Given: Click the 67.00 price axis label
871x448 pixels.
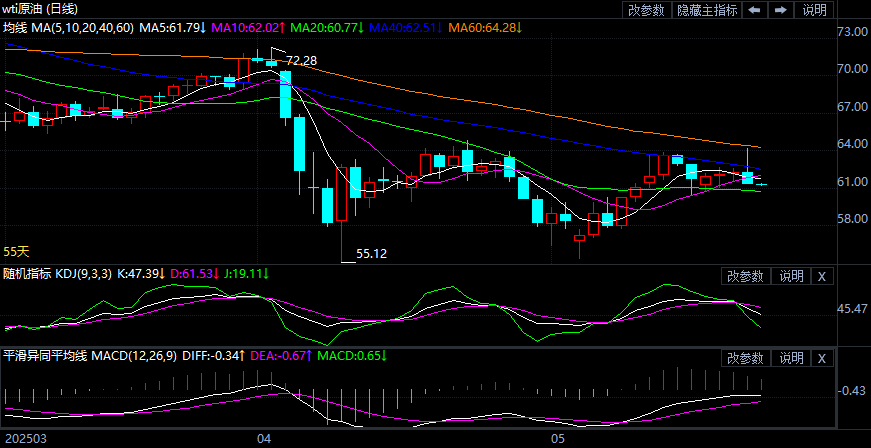Looking at the screenshot, I should 853,106.
